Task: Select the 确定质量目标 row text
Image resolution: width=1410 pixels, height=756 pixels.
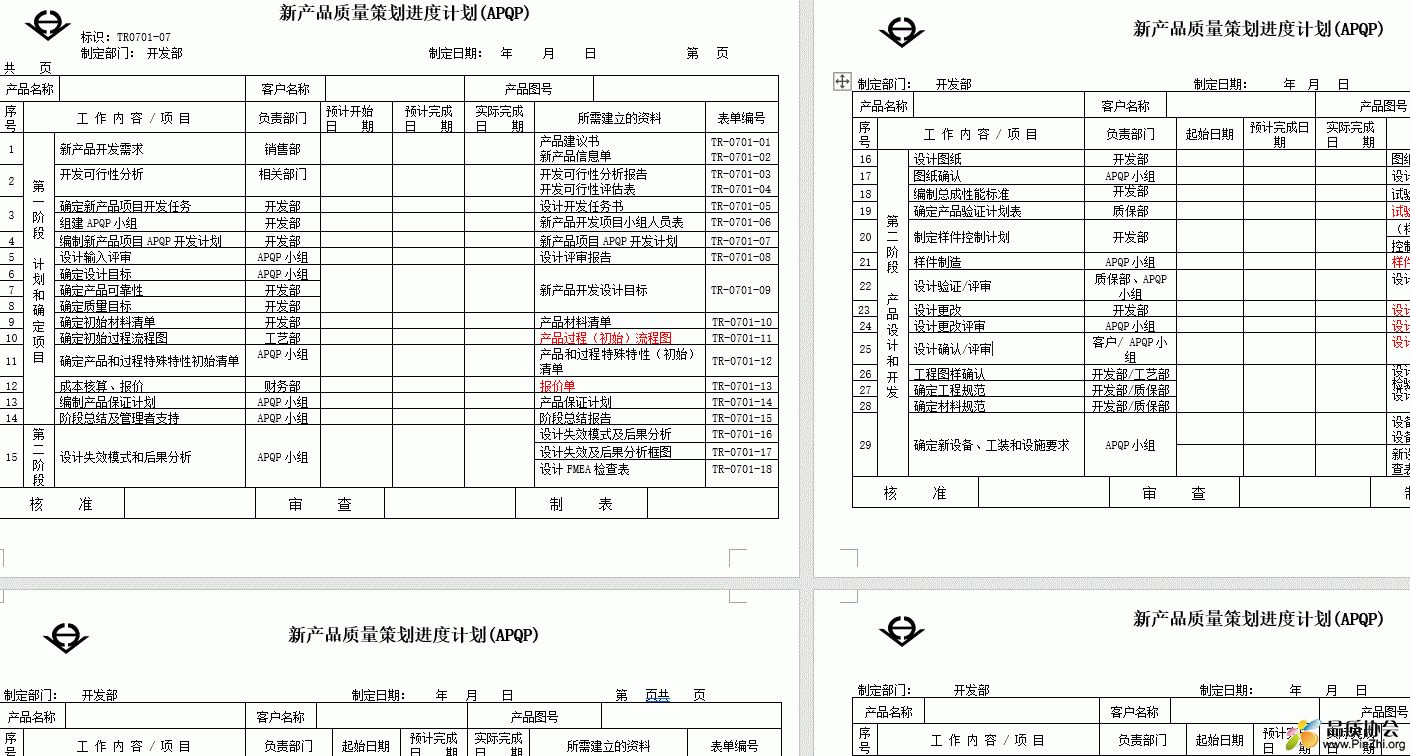Action: point(95,306)
